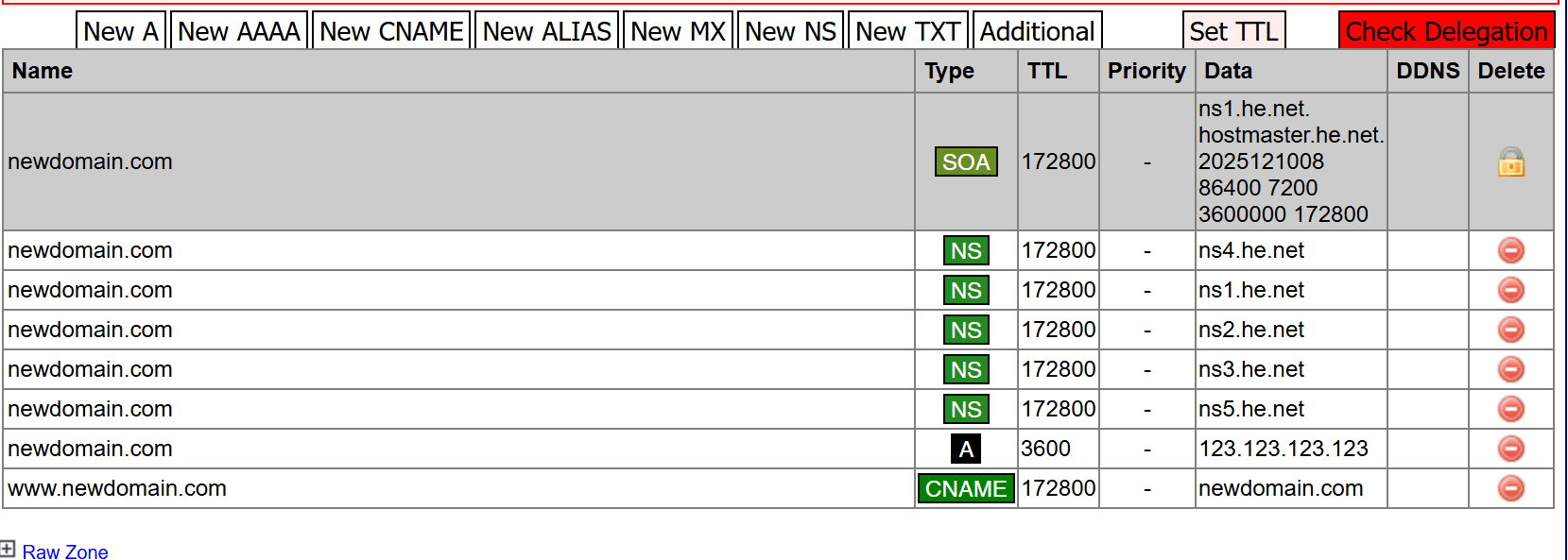Select the CNAME row 172800 TTL value
1568x560 pixels.
(1059, 488)
